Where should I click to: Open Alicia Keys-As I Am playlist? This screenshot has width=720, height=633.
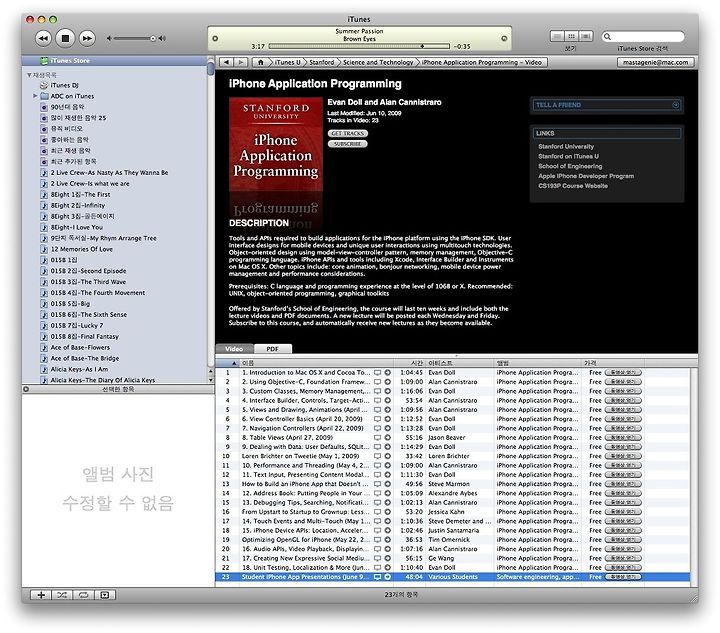[79, 370]
